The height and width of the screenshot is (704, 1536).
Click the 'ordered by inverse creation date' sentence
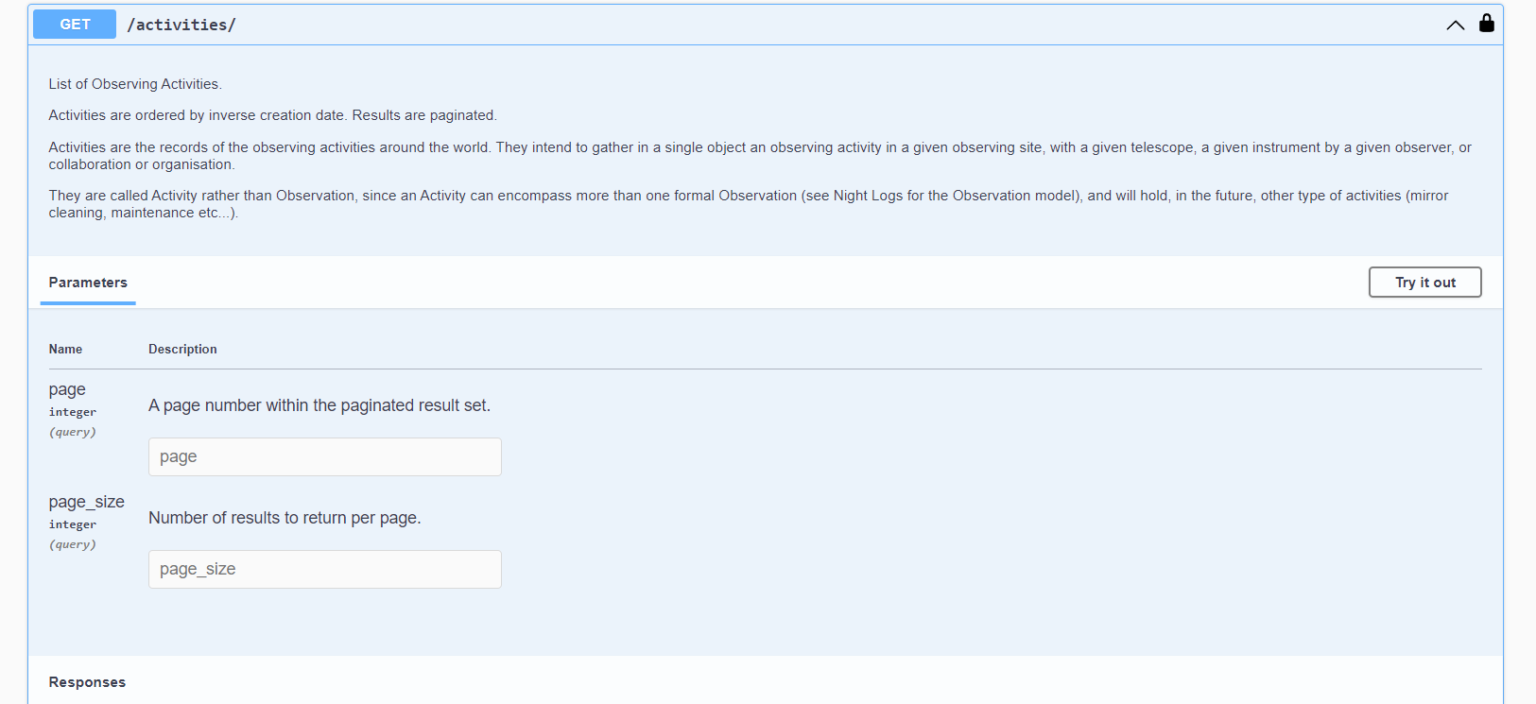coord(272,115)
